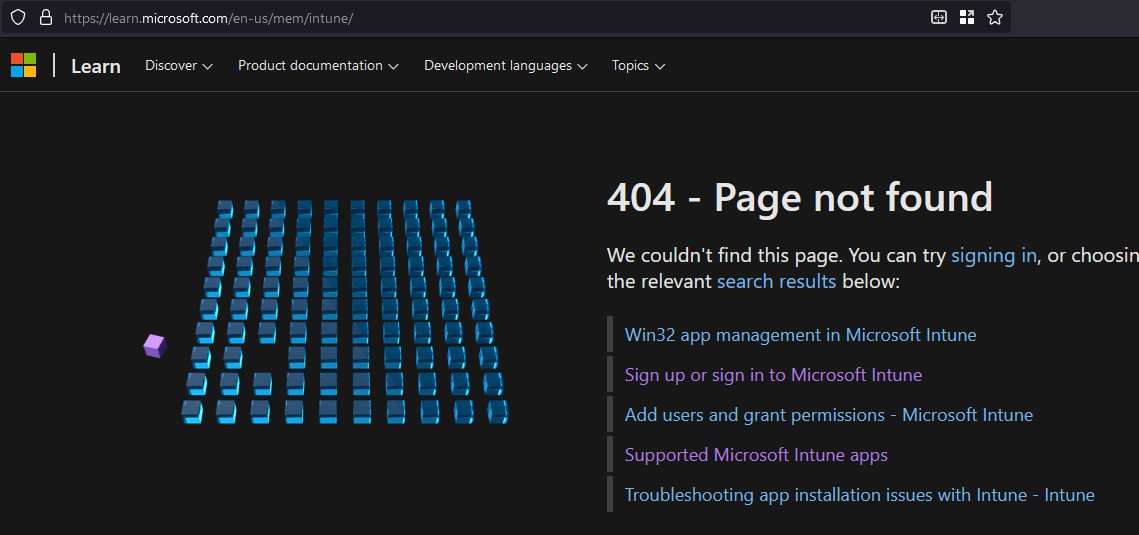
Task: Click the grid extensions icon in address bar
Action: pos(967,17)
